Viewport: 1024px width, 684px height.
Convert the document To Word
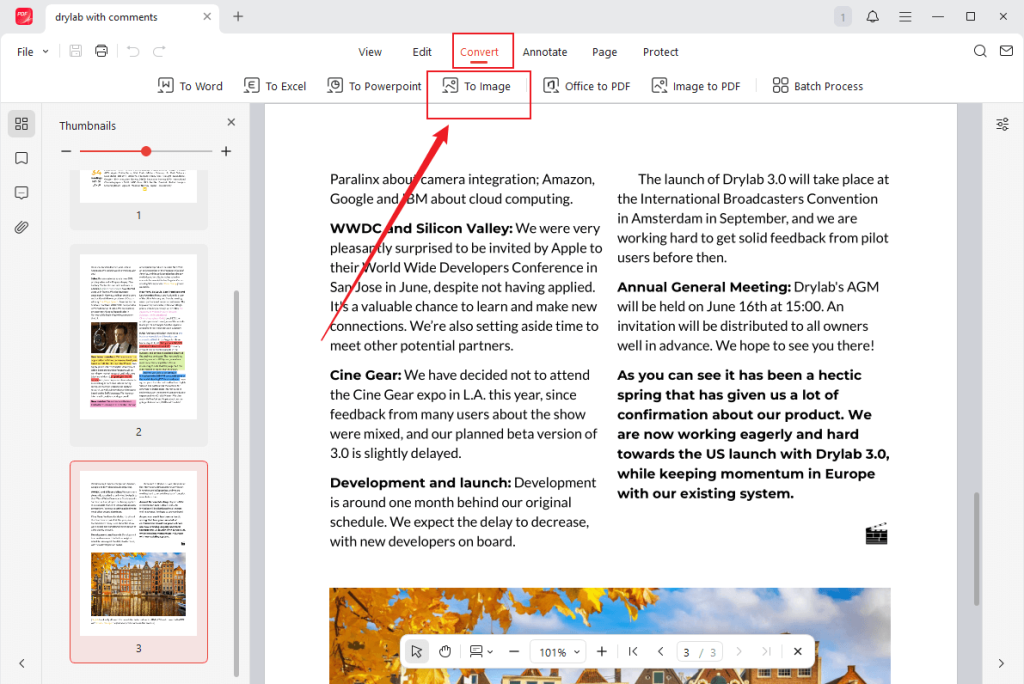point(190,86)
